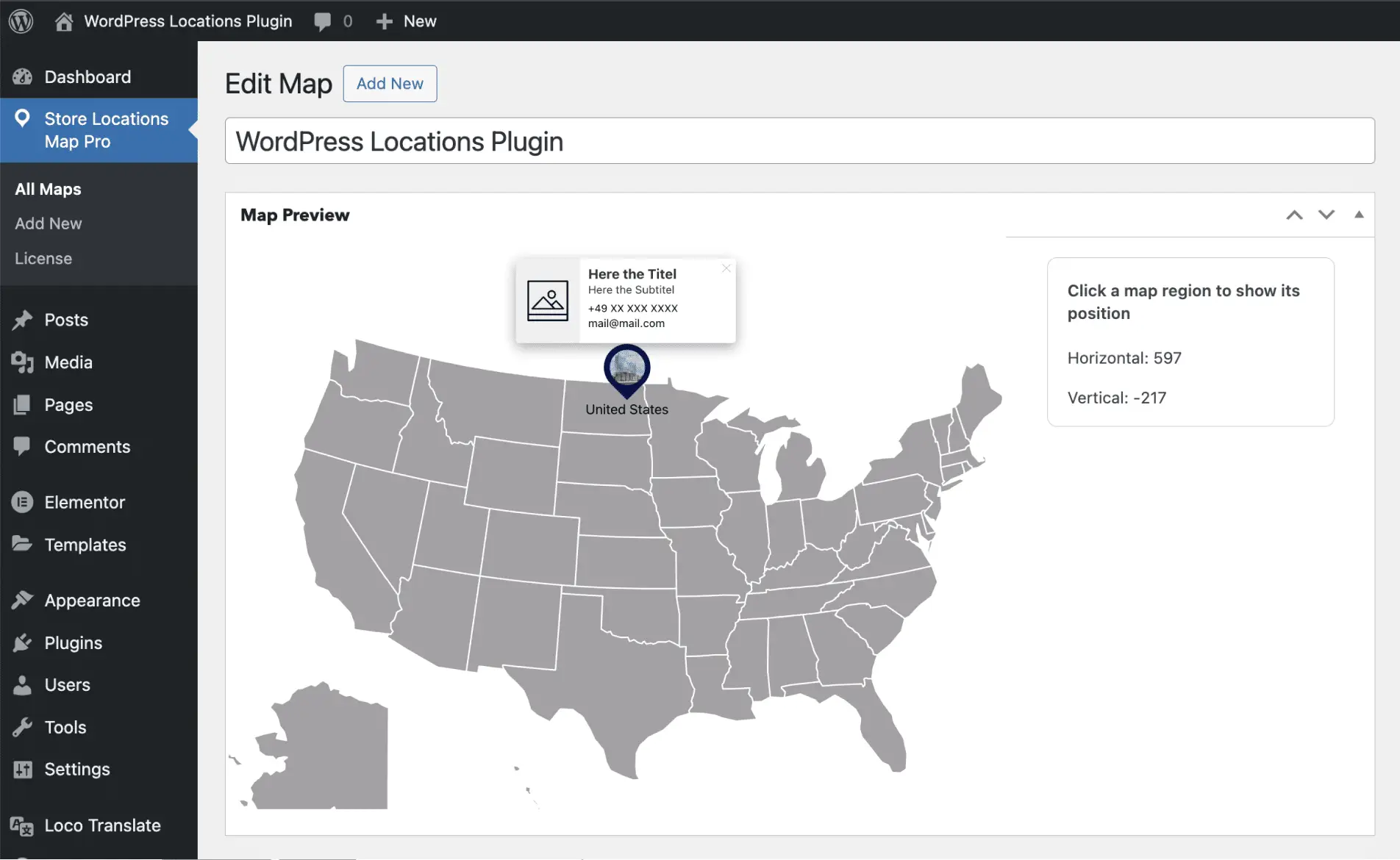This screenshot has height=860, width=1400.
Task: Close the location info popup
Action: (x=726, y=268)
